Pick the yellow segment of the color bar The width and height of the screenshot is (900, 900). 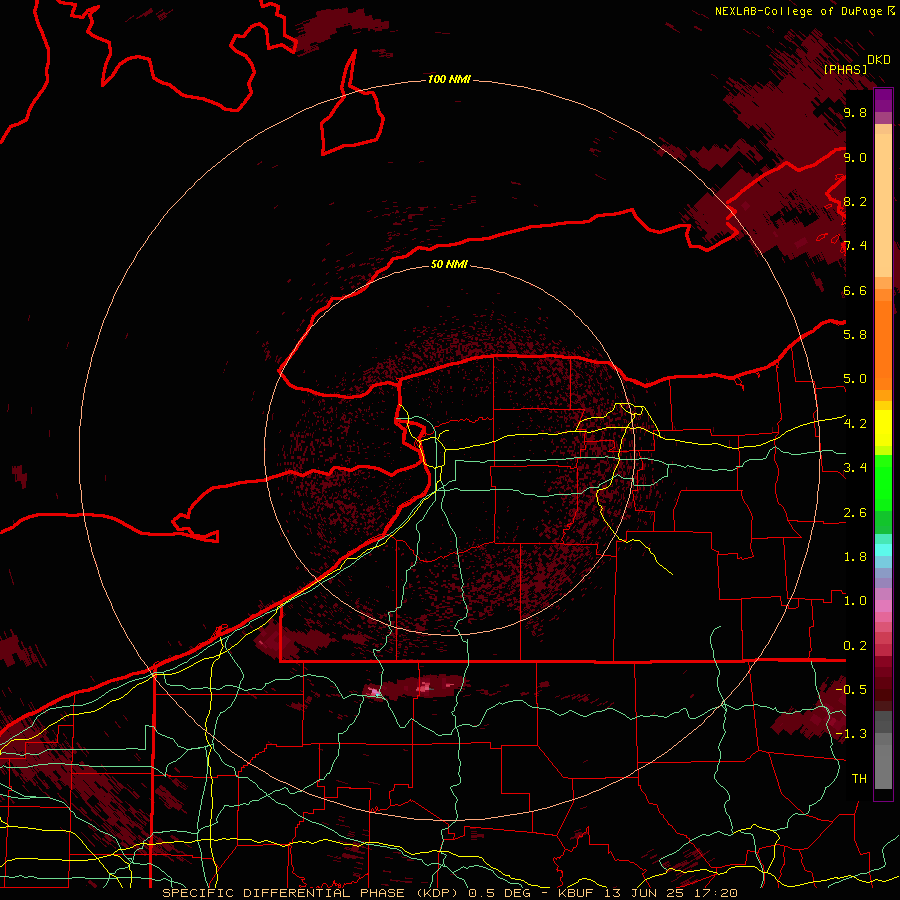pos(883,428)
